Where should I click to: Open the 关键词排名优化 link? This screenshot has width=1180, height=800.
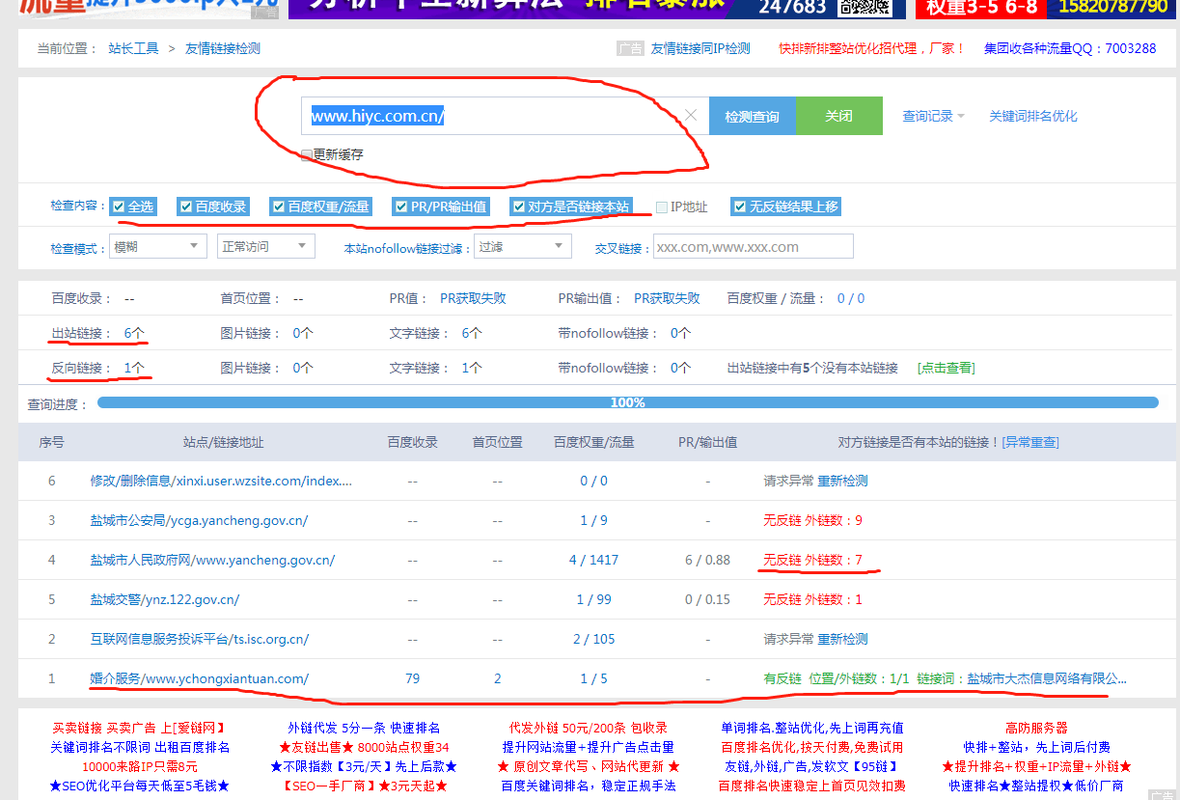[x=1032, y=116]
